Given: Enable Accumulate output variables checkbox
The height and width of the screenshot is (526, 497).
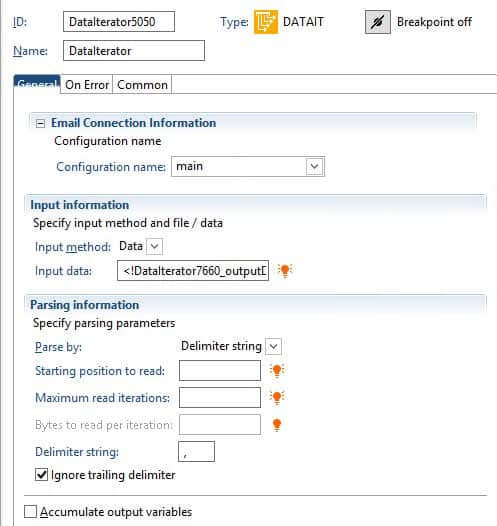Looking at the screenshot, I should (30, 512).
